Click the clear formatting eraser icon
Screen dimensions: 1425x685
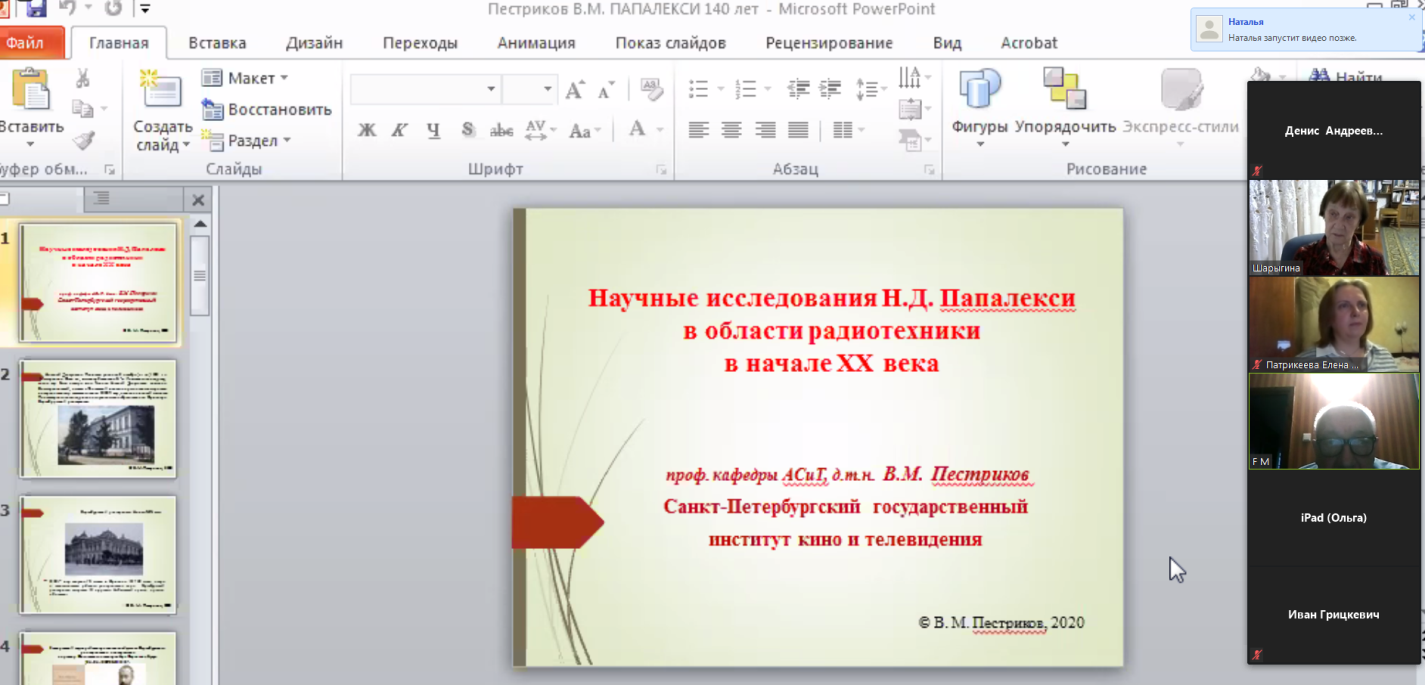651,89
